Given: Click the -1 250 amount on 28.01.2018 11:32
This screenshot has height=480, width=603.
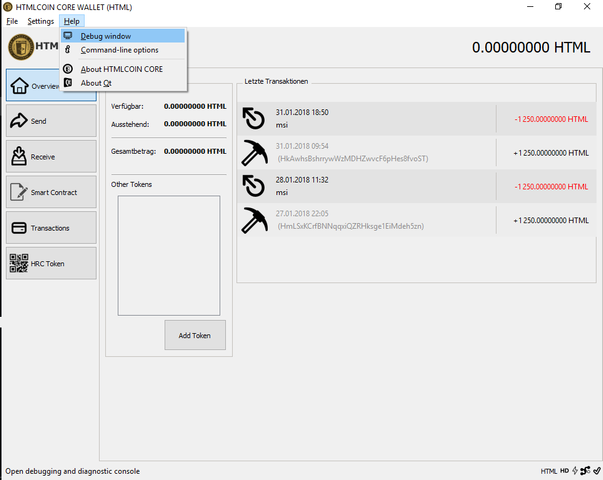Looking at the screenshot, I should tap(551, 187).
